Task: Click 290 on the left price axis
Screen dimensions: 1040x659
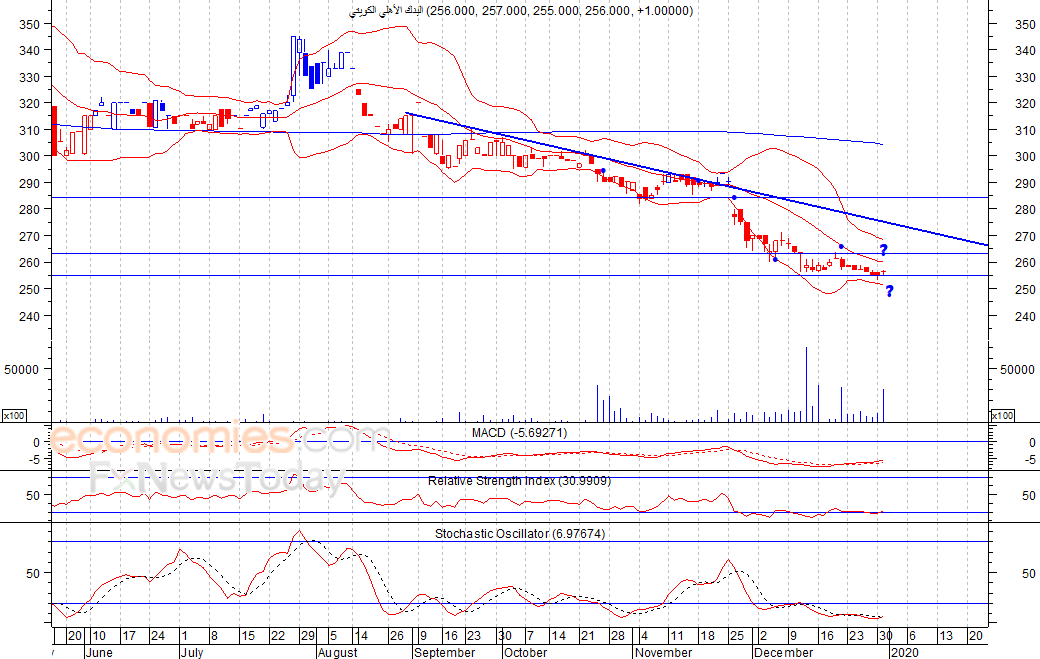Action: coord(29,183)
